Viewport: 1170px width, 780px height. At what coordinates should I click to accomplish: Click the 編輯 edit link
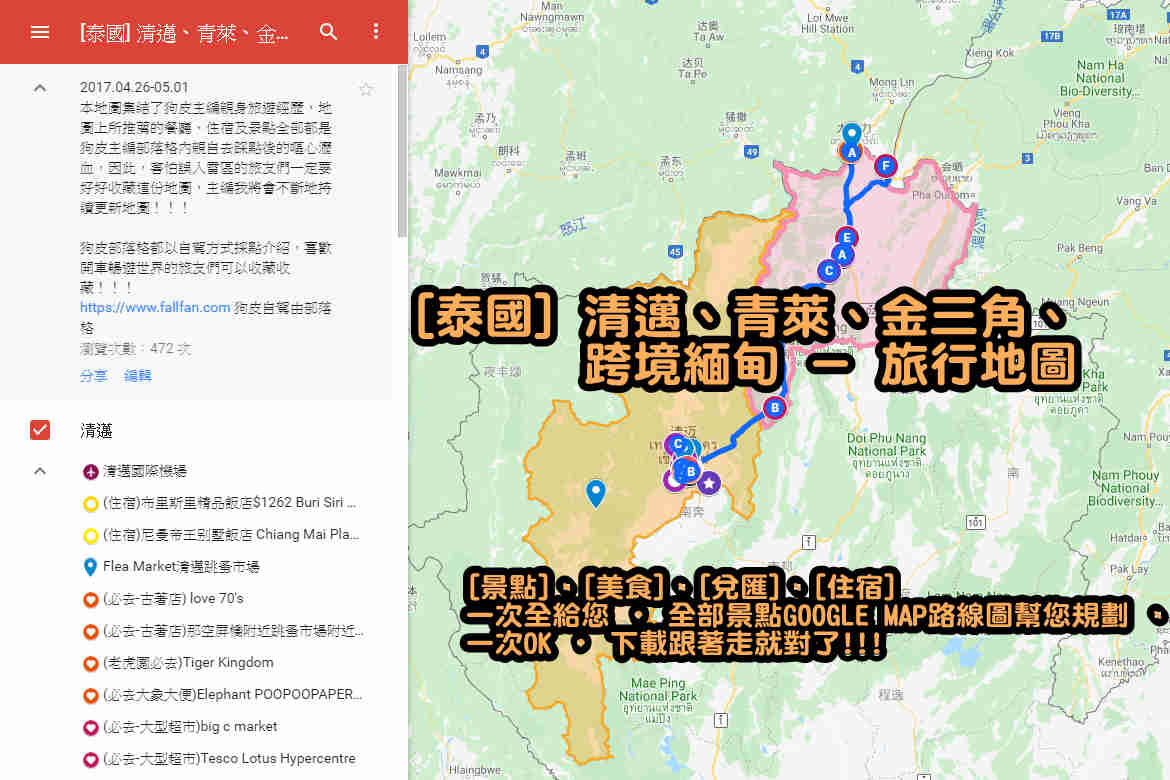[138, 376]
